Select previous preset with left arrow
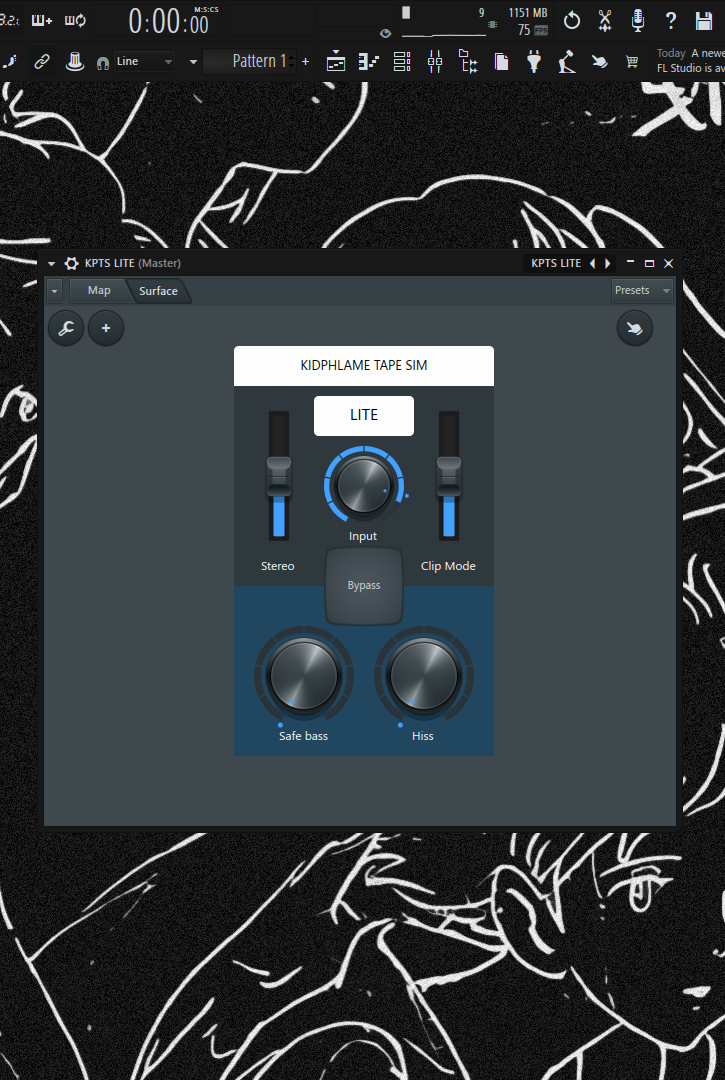The height and width of the screenshot is (1080, 725). tap(593, 263)
